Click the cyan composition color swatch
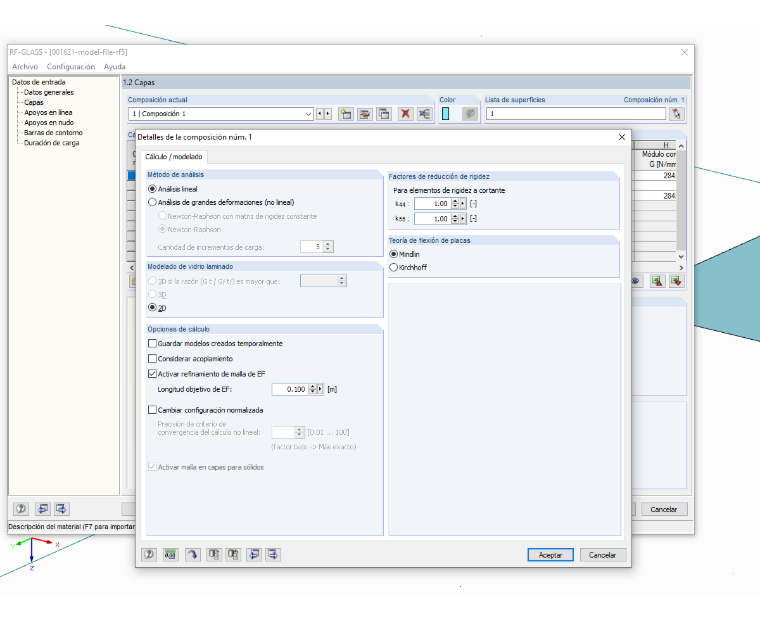The image size is (760, 620). point(445,113)
